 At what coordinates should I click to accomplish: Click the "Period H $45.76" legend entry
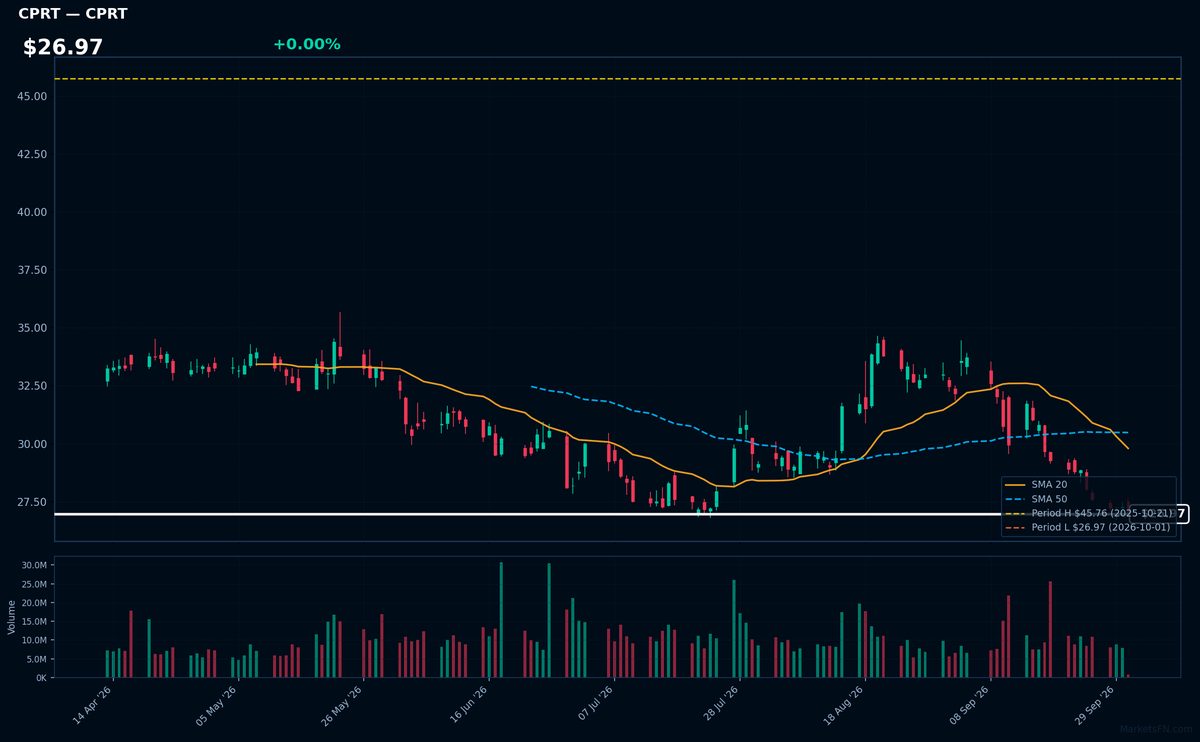click(1088, 513)
